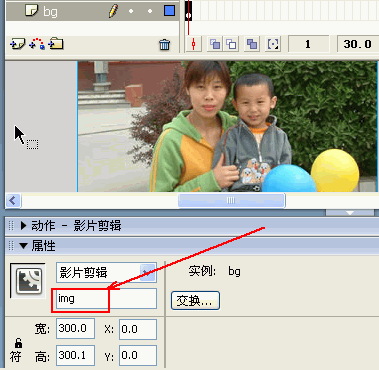Click frame rate value 30.0

[x=357, y=44]
